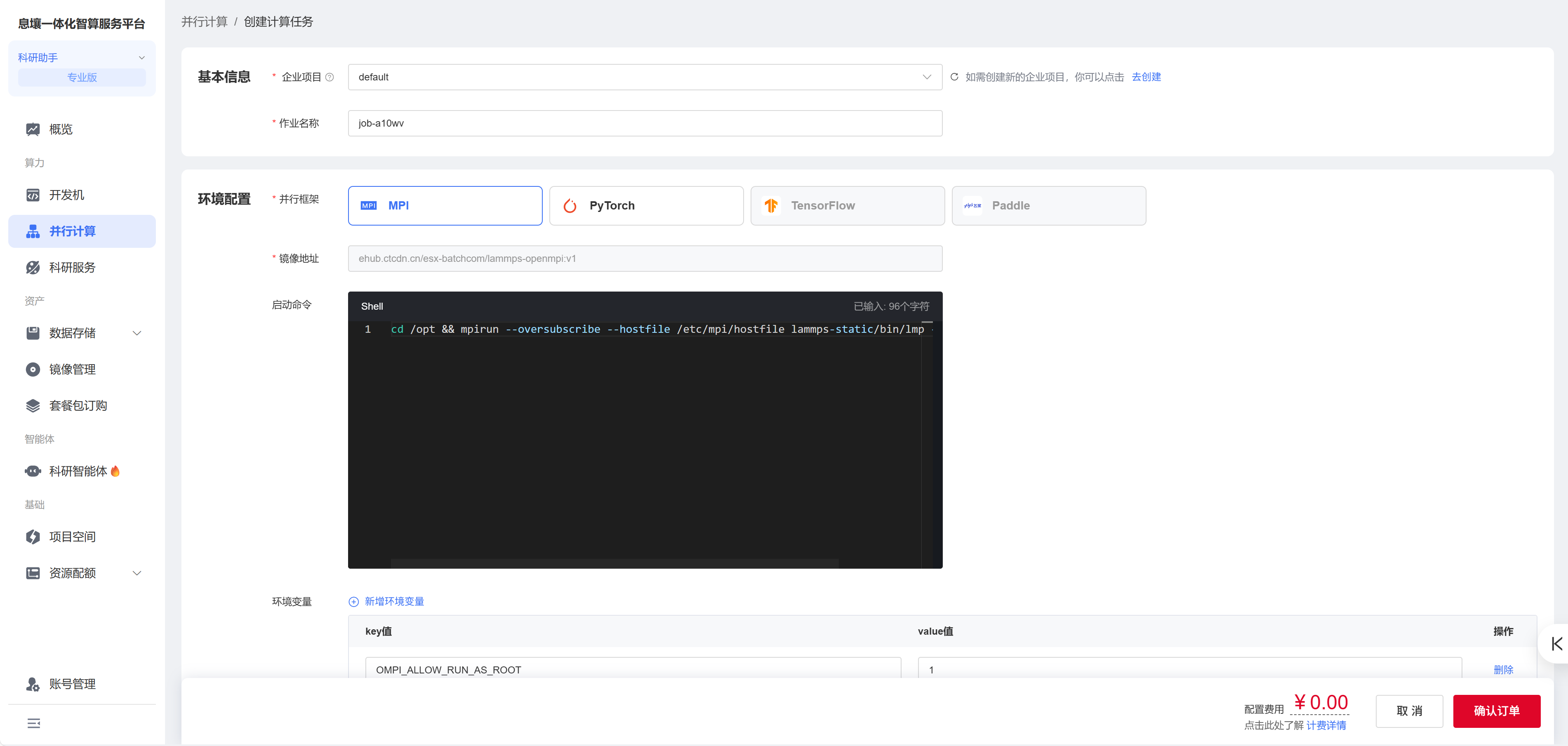Click the 镜像管理 disc icon
This screenshot has height=746, width=1568.
(33, 369)
